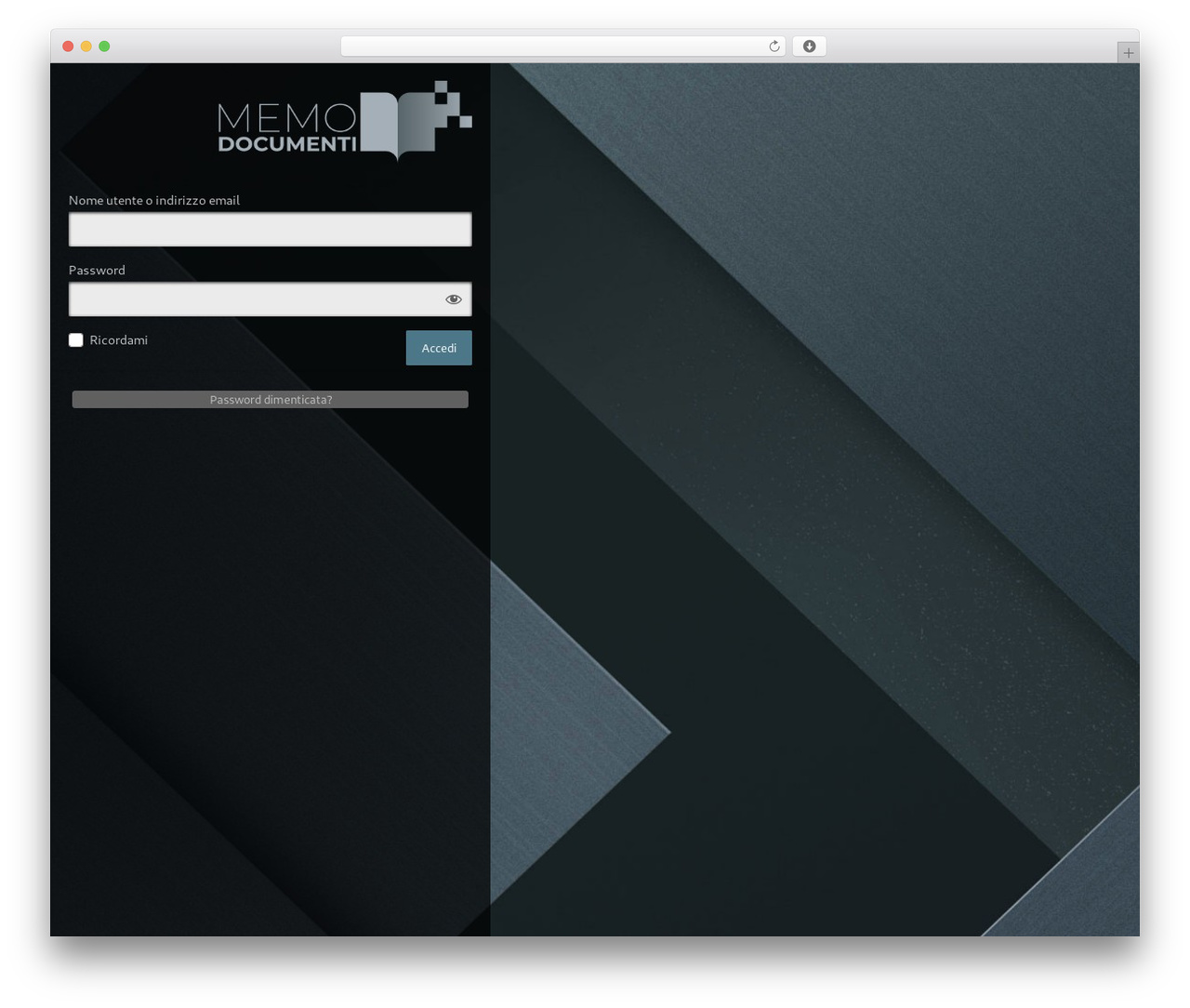This screenshot has height=1008, width=1190.
Task: Minimize the window with the yellow button
Action: [86, 46]
